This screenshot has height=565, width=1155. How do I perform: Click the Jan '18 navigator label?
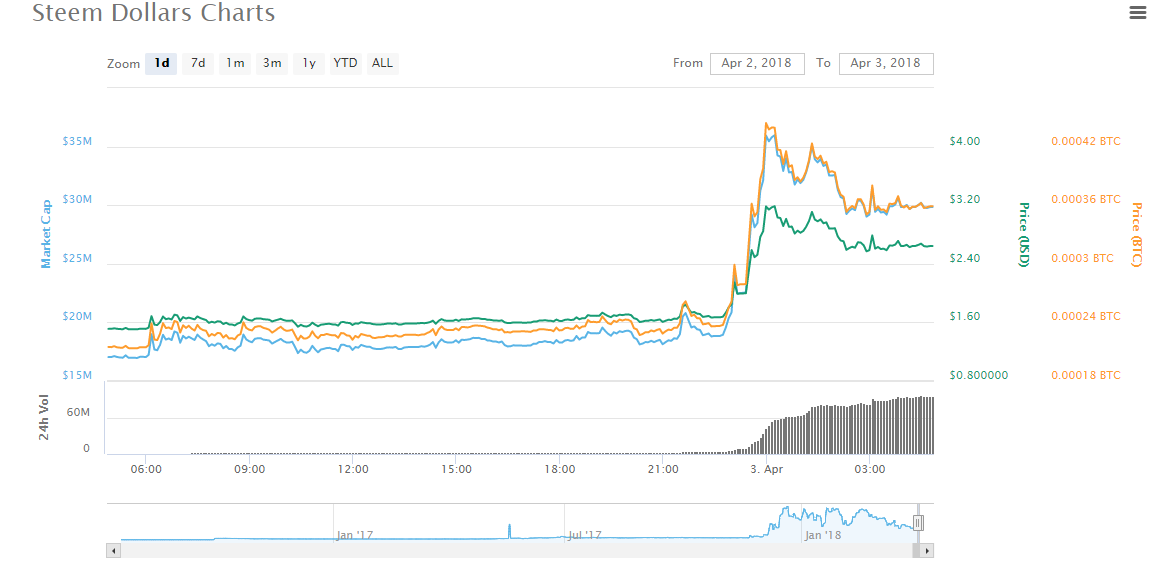824,536
